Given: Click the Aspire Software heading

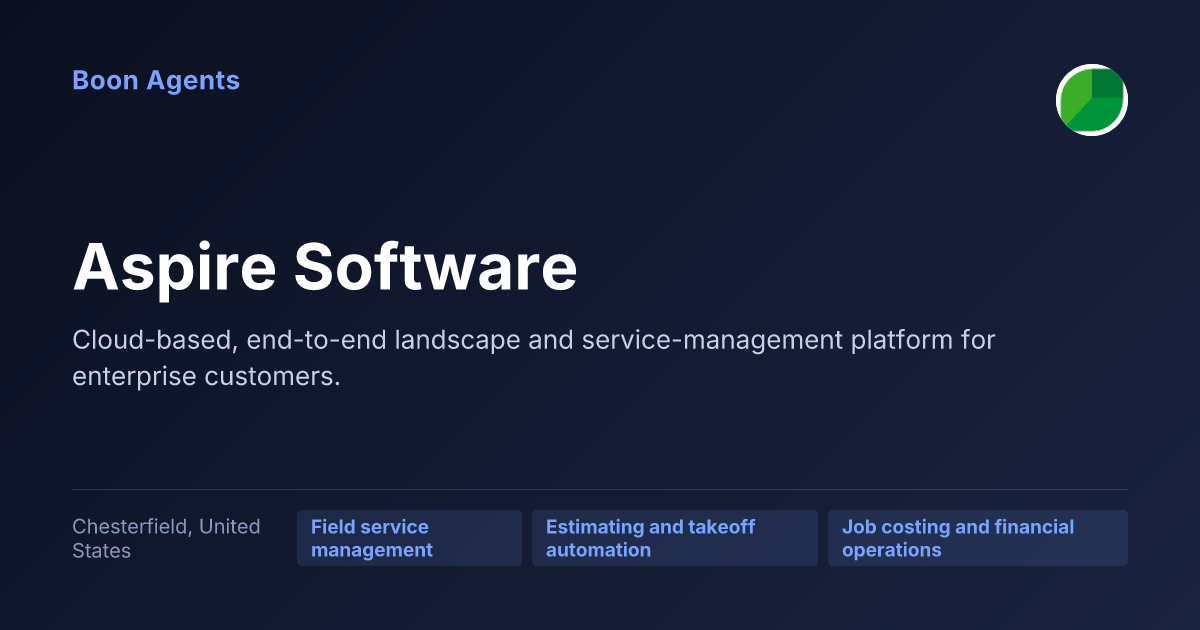Looking at the screenshot, I should (325, 267).
